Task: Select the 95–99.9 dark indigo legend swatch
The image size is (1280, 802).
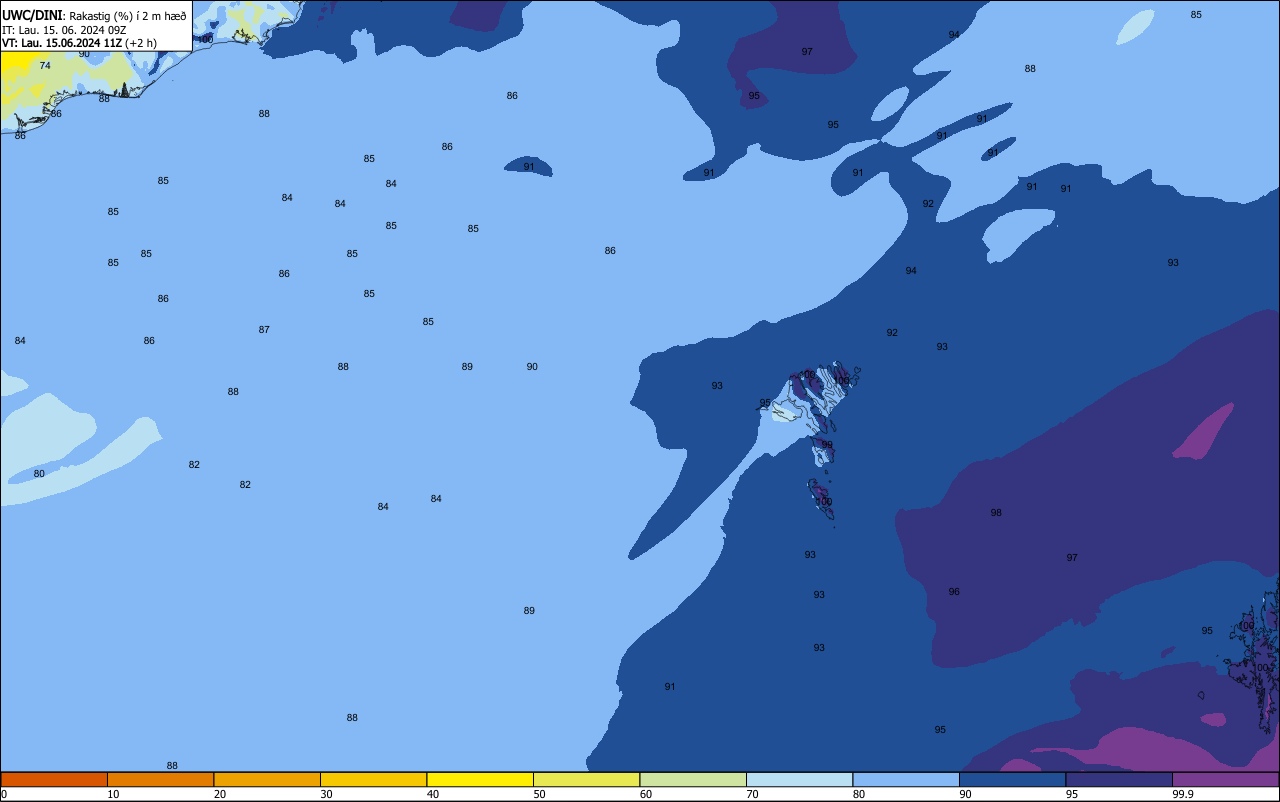Action: click(1119, 779)
